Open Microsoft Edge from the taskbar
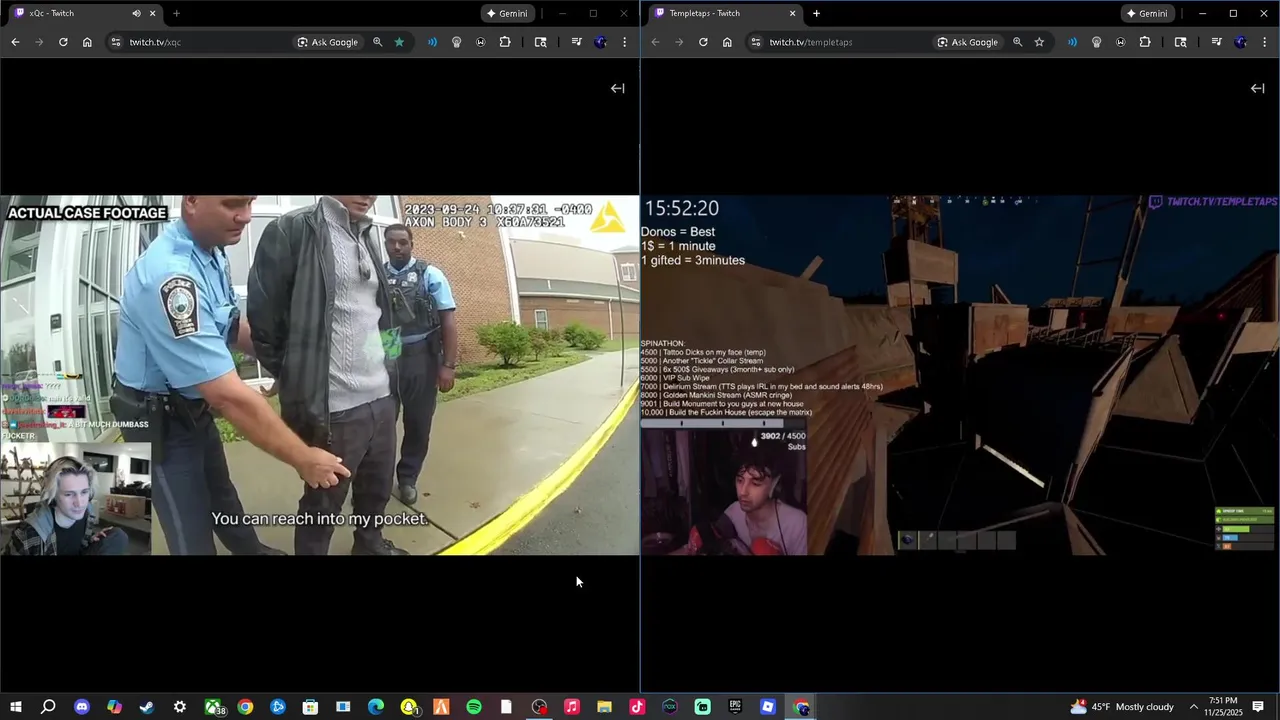 coord(376,707)
